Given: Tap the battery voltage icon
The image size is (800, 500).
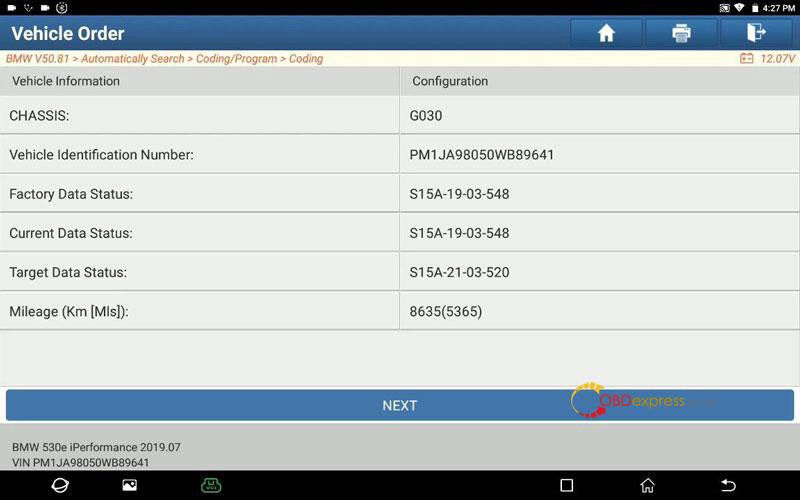Looking at the screenshot, I should pyautogui.click(x=746, y=58).
